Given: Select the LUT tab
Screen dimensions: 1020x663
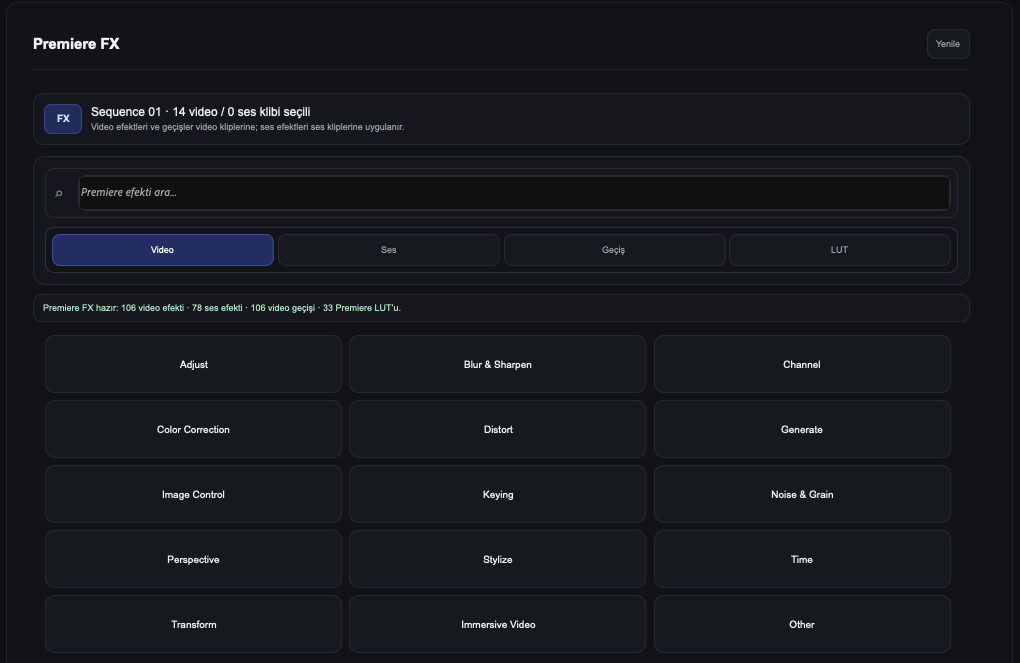Looking at the screenshot, I should point(840,250).
